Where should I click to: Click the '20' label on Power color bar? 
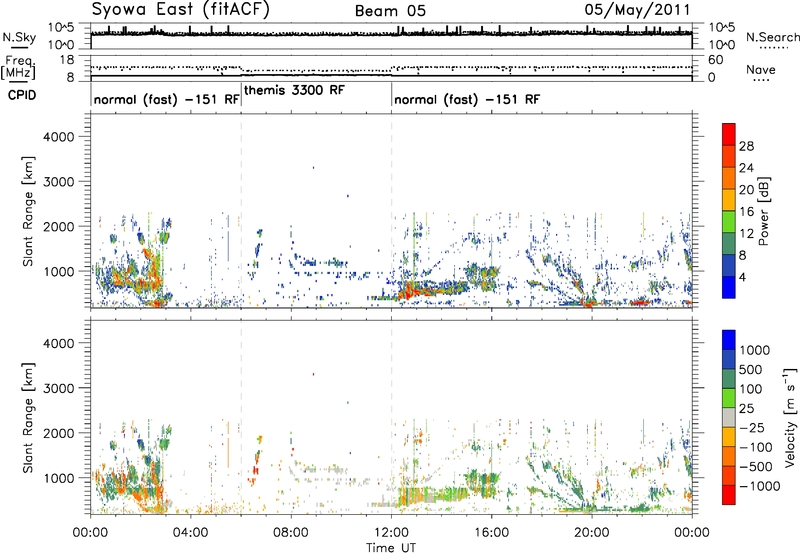coord(746,190)
